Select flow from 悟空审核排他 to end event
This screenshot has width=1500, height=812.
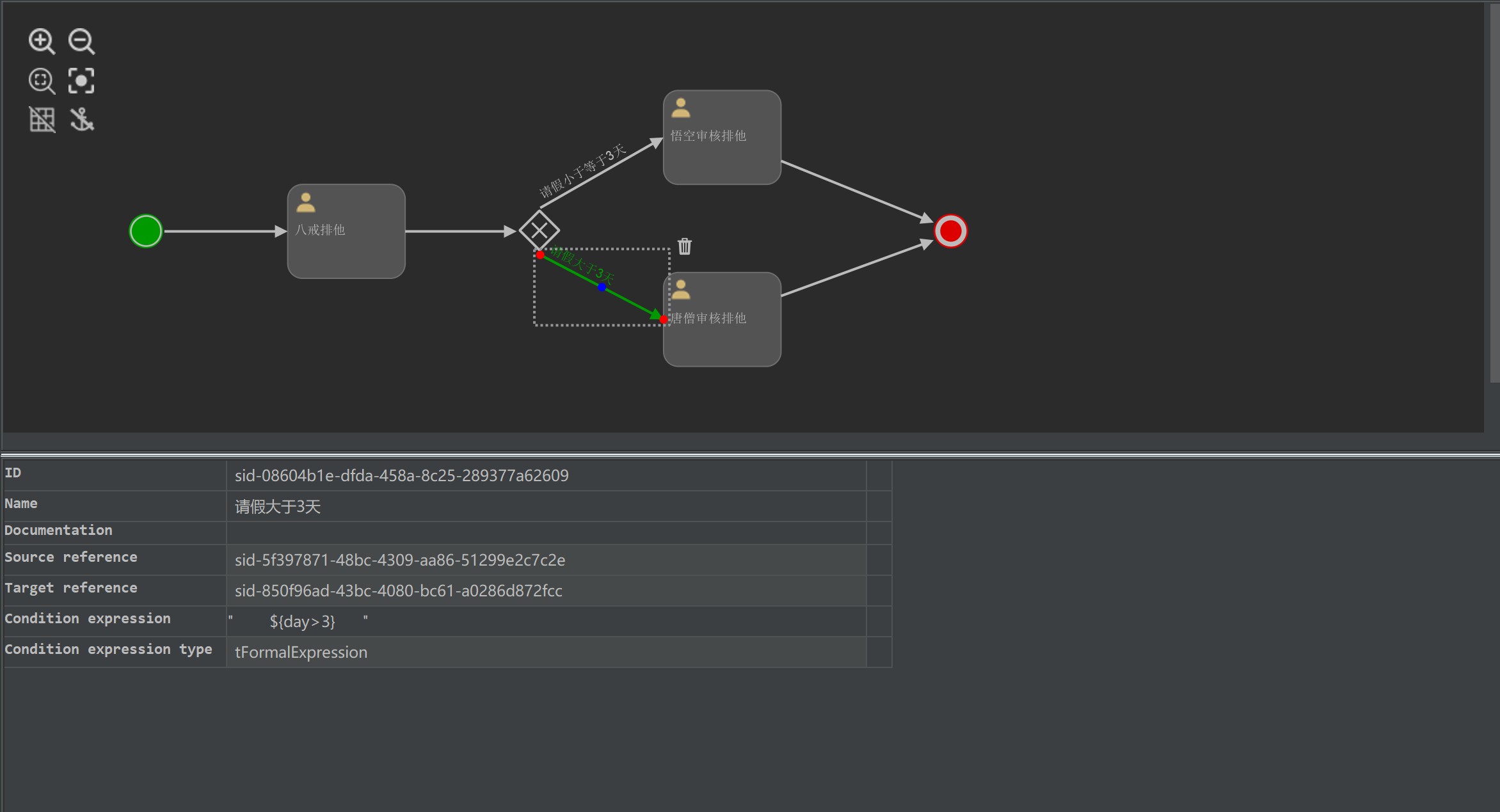click(x=858, y=191)
